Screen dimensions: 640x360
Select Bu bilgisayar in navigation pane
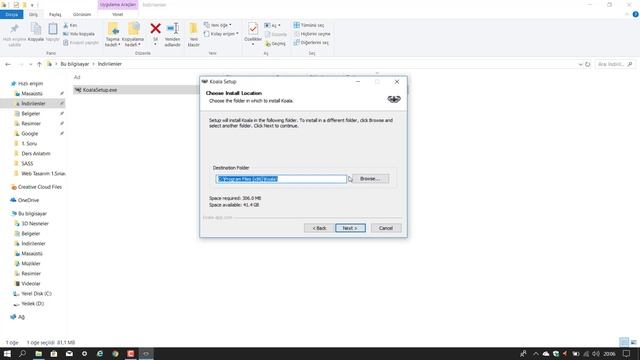pos(32,213)
